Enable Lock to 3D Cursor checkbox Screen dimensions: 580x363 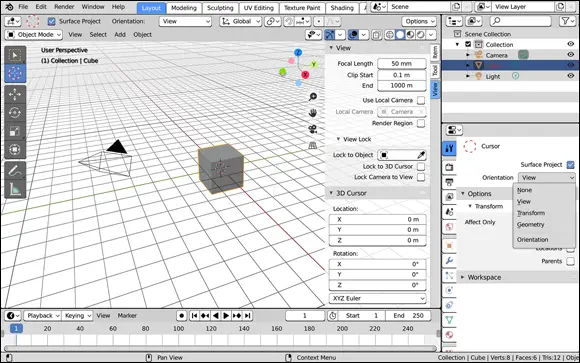point(421,167)
